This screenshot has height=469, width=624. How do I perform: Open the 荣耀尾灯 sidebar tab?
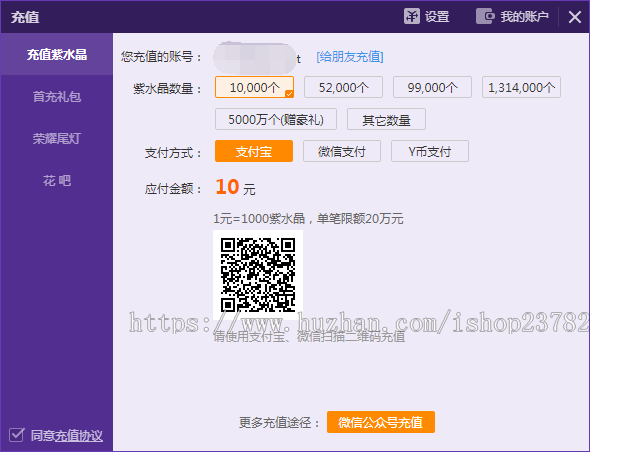[x=57, y=138]
